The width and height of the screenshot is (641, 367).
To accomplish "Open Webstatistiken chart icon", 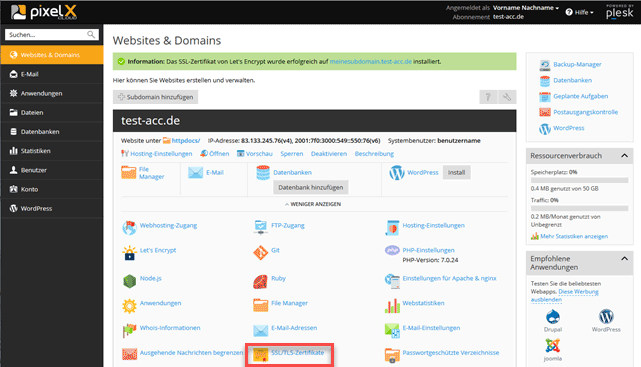I will click(x=392, y=306).
